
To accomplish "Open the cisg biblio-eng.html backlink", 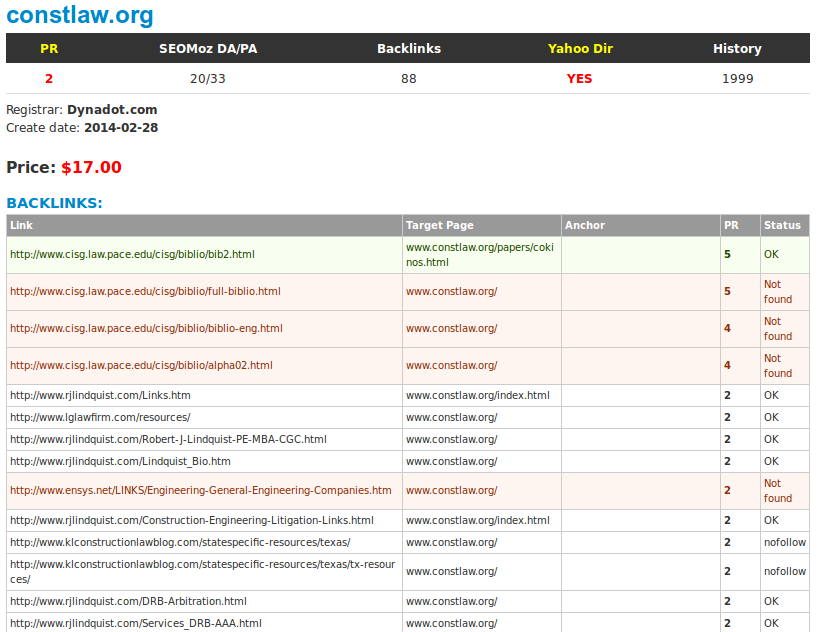I will (146, 329).
